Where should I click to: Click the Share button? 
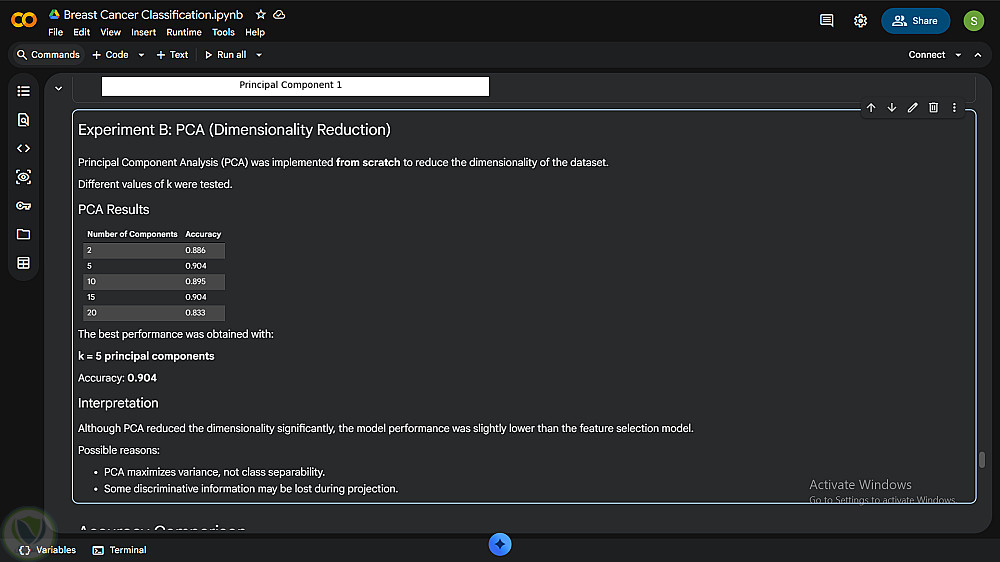915,20
